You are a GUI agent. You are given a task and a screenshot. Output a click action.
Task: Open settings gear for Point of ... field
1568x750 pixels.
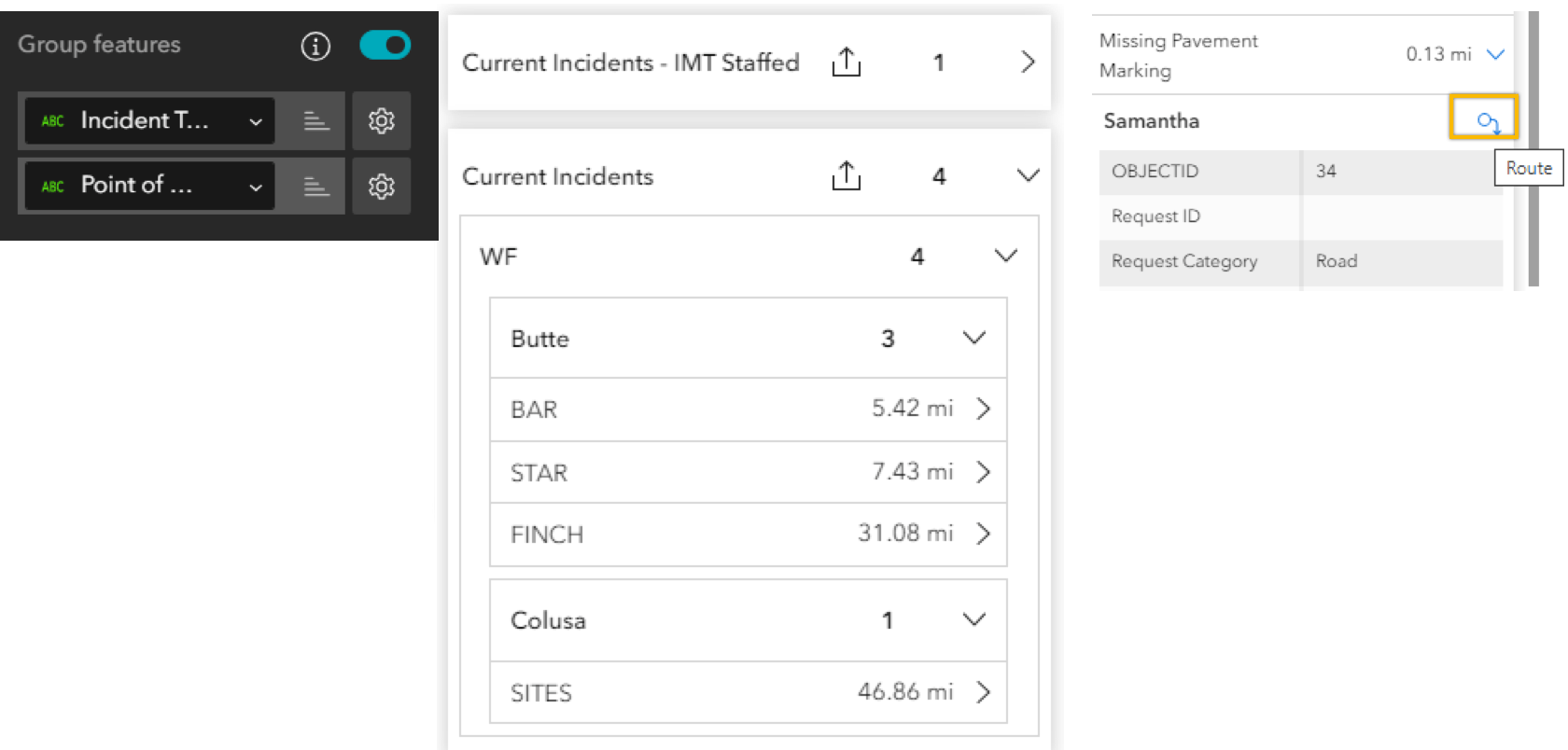381,187
